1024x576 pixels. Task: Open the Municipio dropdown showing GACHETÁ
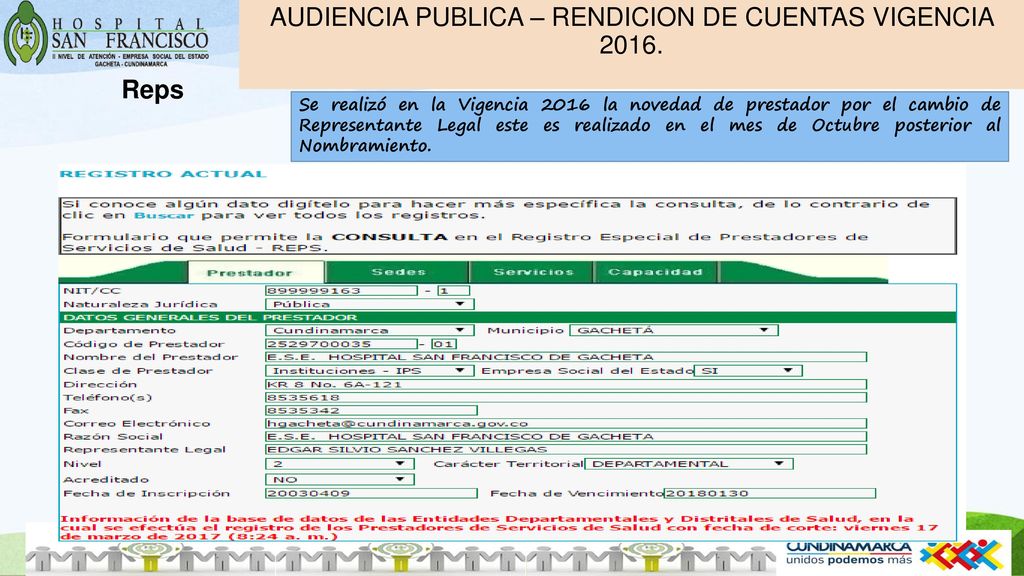pos(673,330)
